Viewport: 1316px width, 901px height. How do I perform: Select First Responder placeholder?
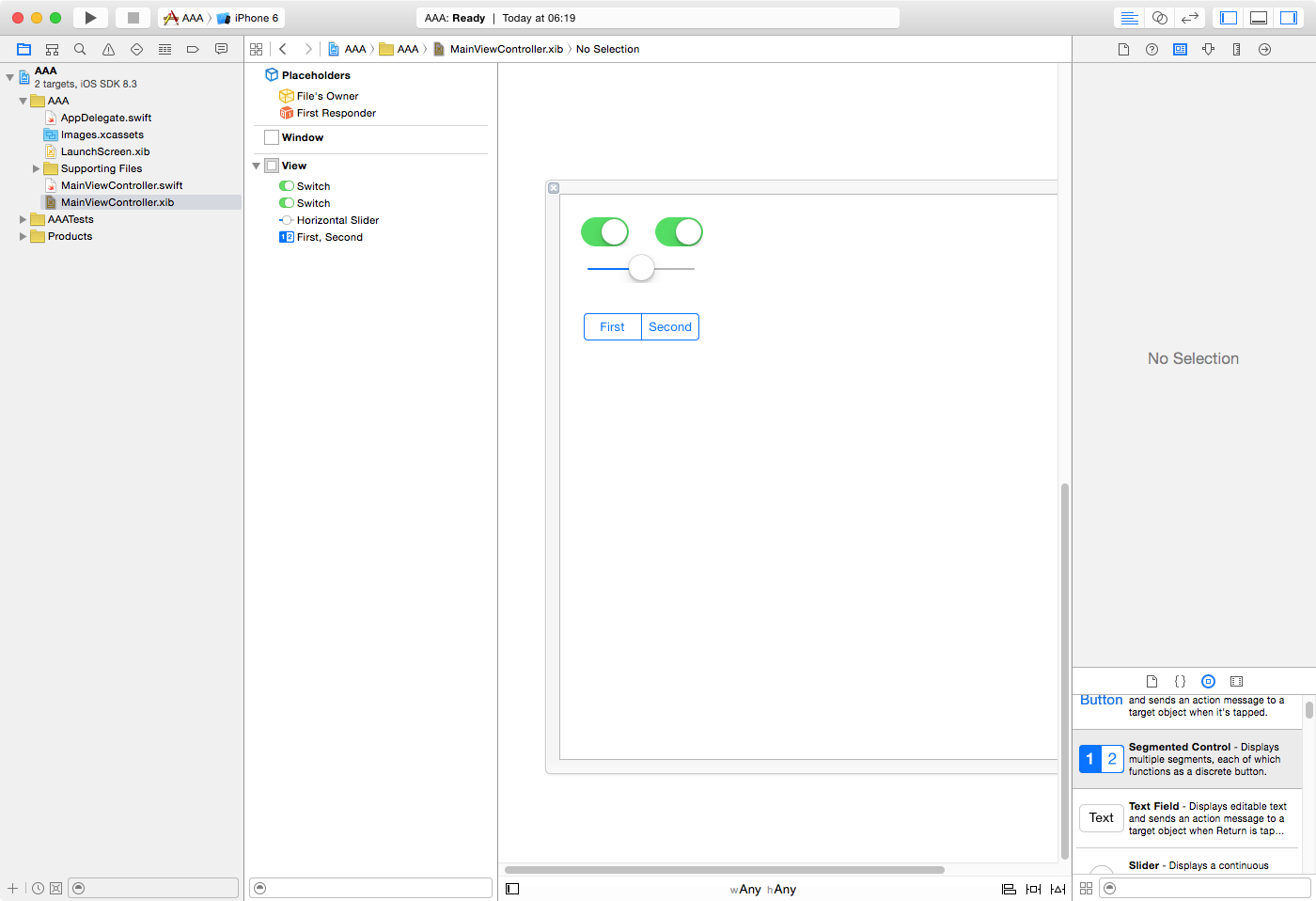point(336,113)
